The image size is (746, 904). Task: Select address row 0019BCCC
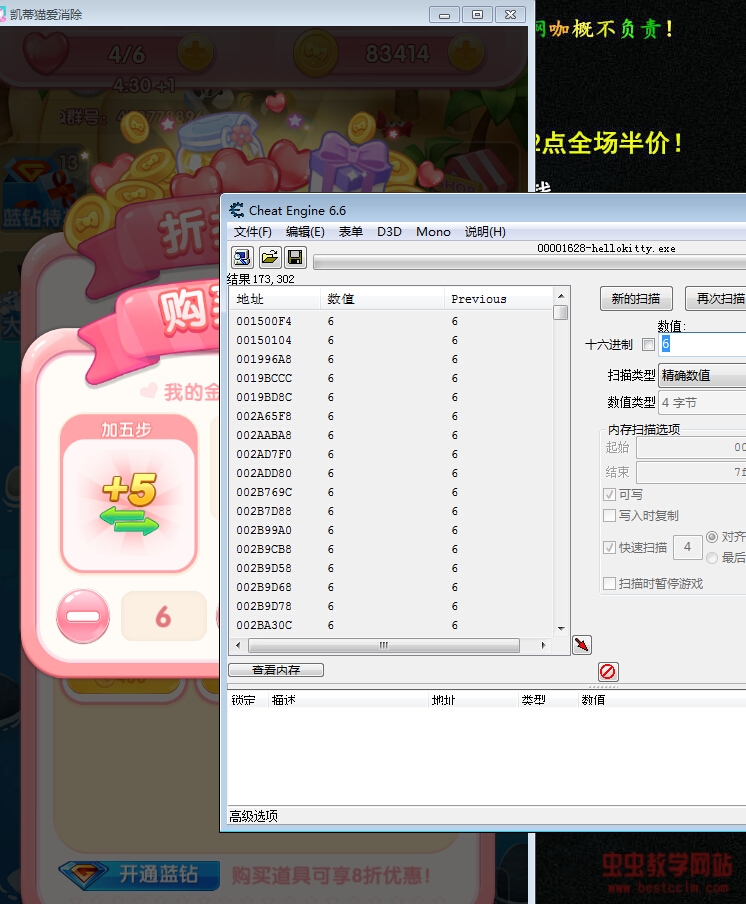coord(391,378)
